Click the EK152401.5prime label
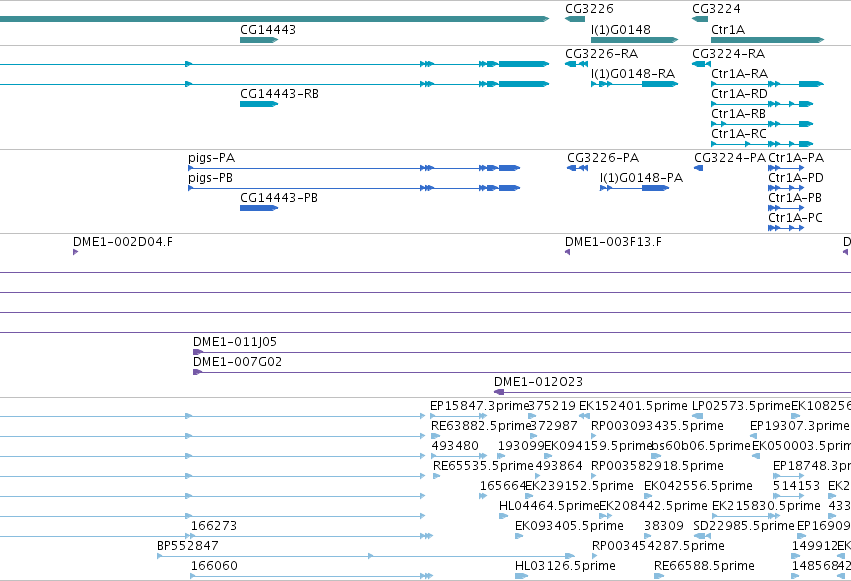Screen dimensions: 851x581 (x=633, y=406)
